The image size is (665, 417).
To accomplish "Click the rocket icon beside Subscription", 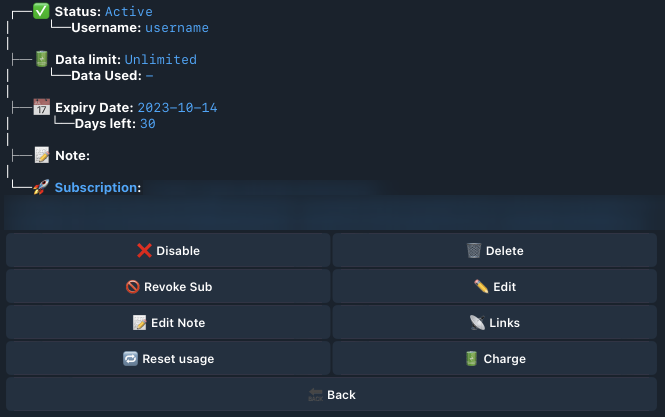I will [x=41, y=187].
